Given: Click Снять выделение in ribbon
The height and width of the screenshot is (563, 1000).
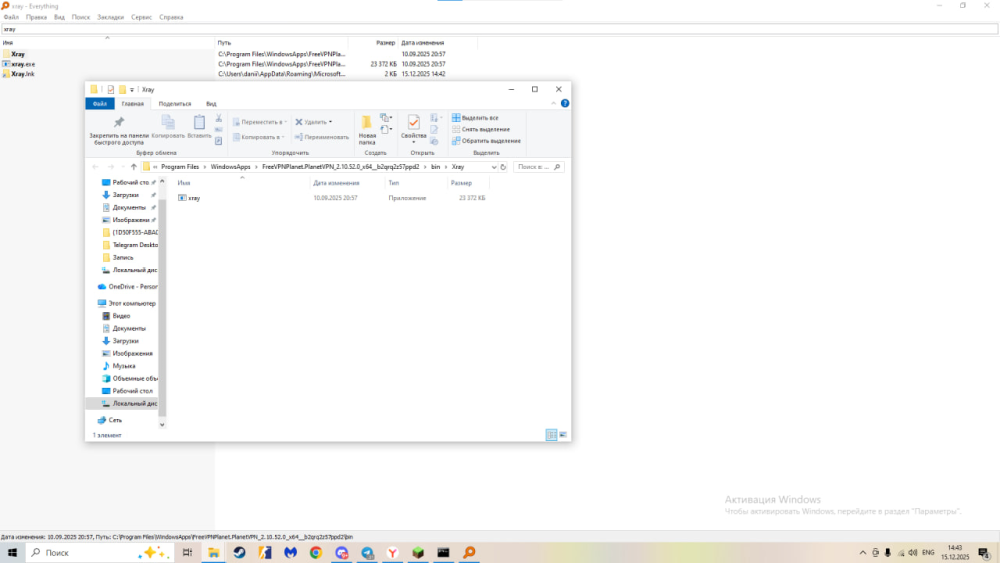Looking at the screenshot, I should tap(481, 129).
